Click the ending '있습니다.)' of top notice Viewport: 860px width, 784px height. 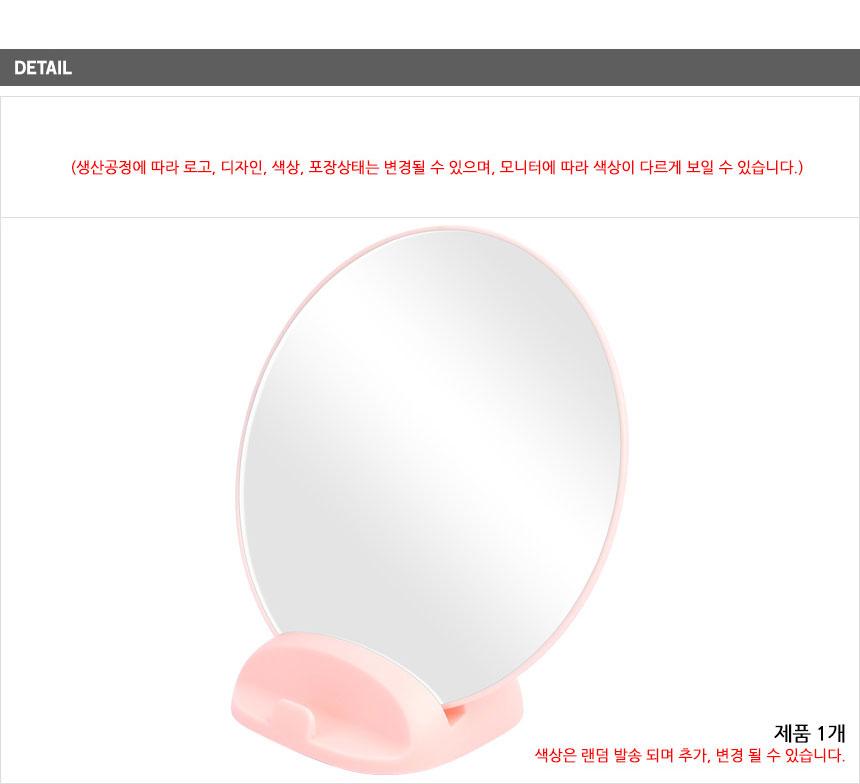[x=770, y=167]
